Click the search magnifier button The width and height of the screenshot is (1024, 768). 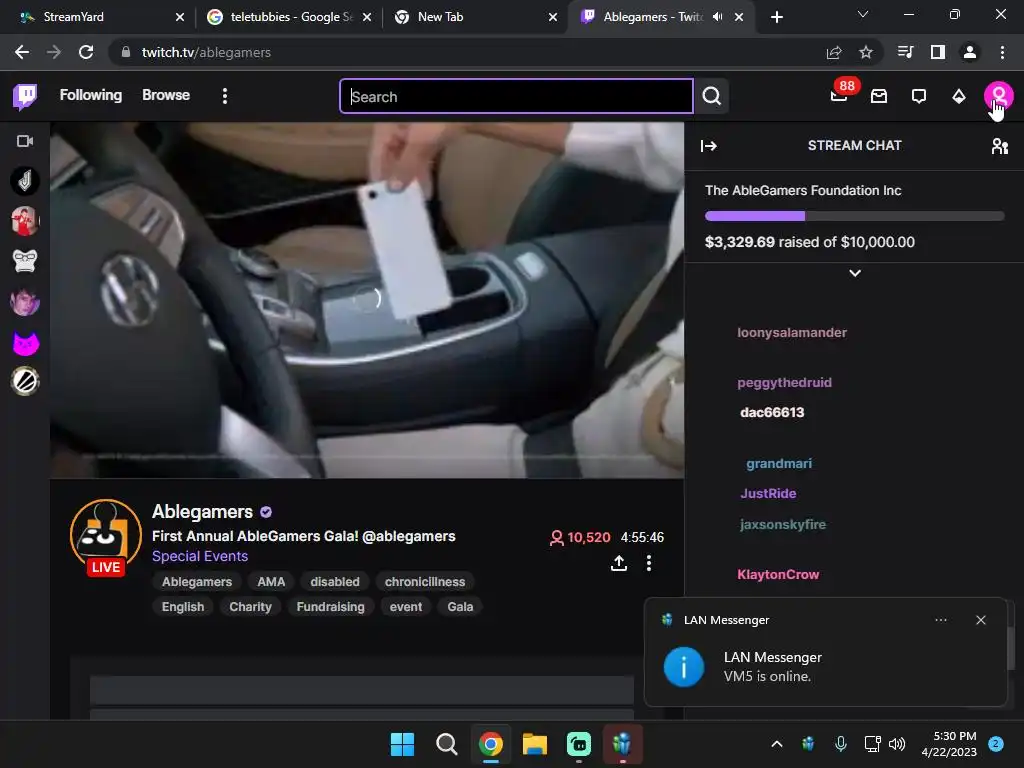[x=712, y=97]
